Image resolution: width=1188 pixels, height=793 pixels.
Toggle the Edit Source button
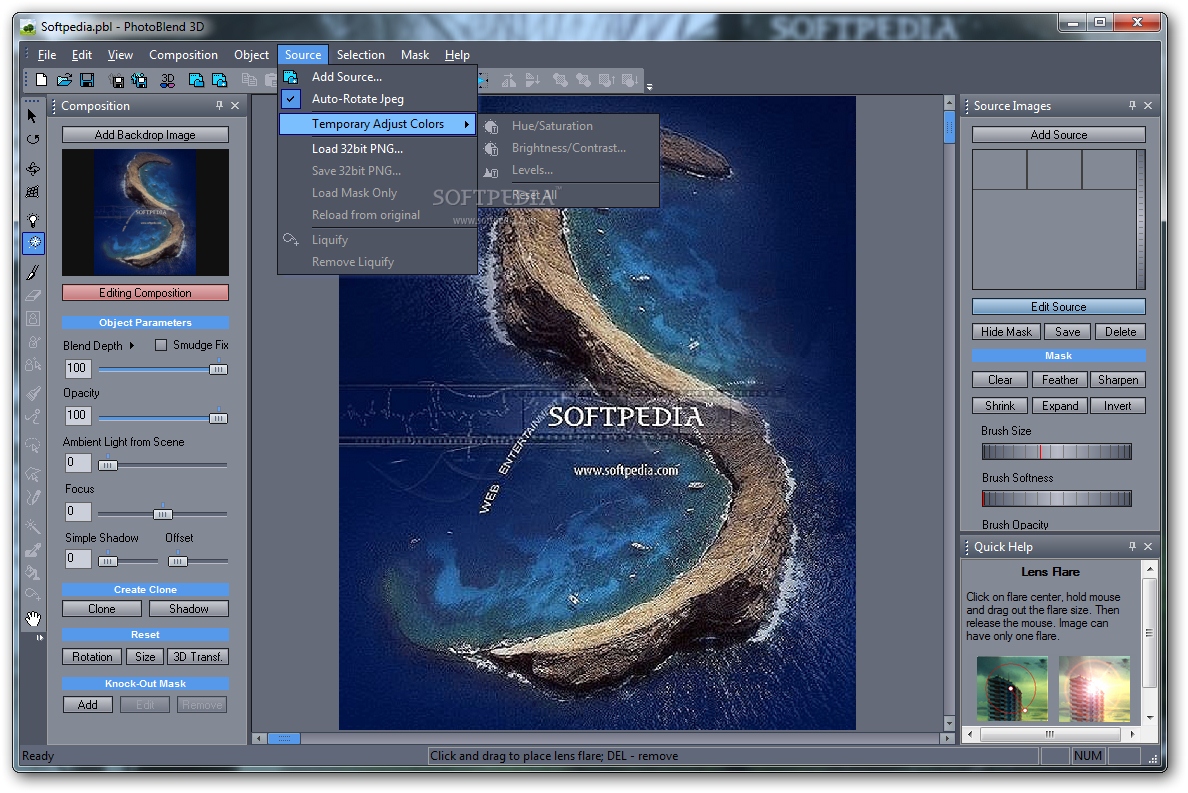[1058, 307]
